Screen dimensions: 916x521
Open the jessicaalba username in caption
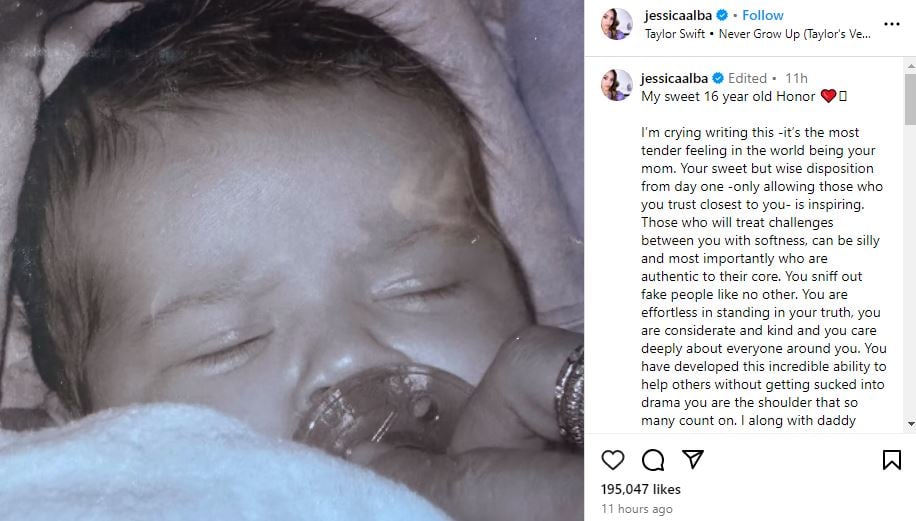pyautogui.click(x=674, y=78)
